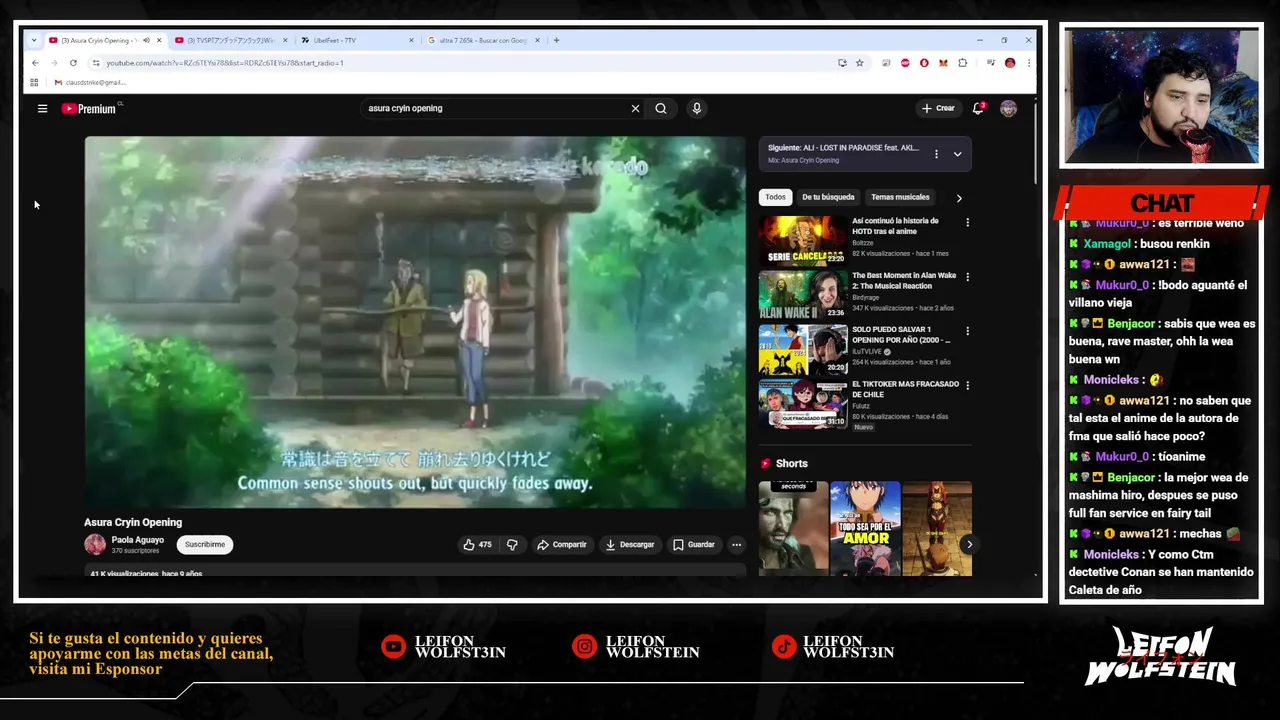
Task: Open the Alan Wake II thumbnail
Action: pyautogui.click(x=803, y=294)
